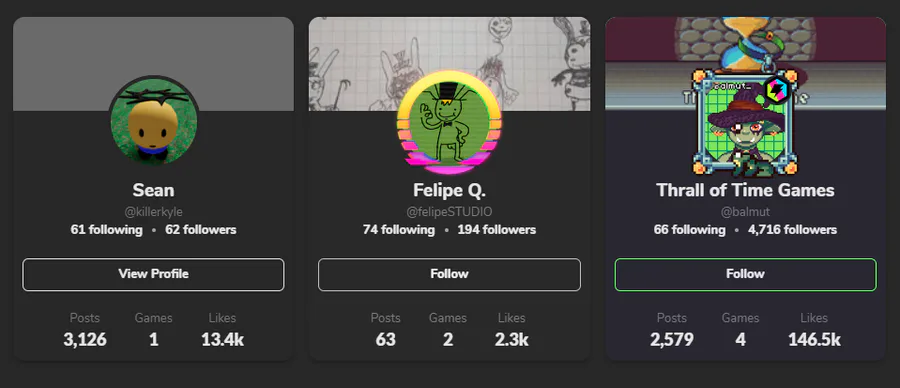
Task: Open Felipe Q.'s sketch drawings banner
Action: pyautogui.click(x=449, y=63)
